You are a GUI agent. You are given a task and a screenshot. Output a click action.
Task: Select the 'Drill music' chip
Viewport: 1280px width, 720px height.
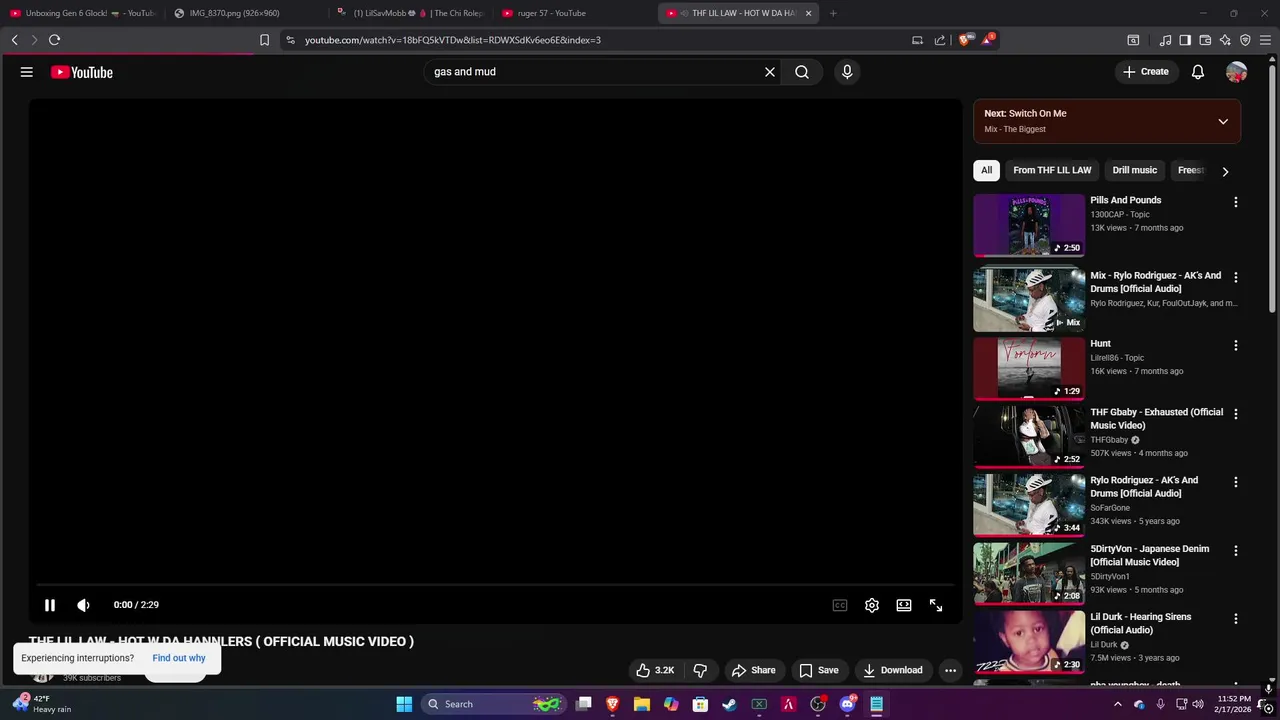click(1135, 170)
